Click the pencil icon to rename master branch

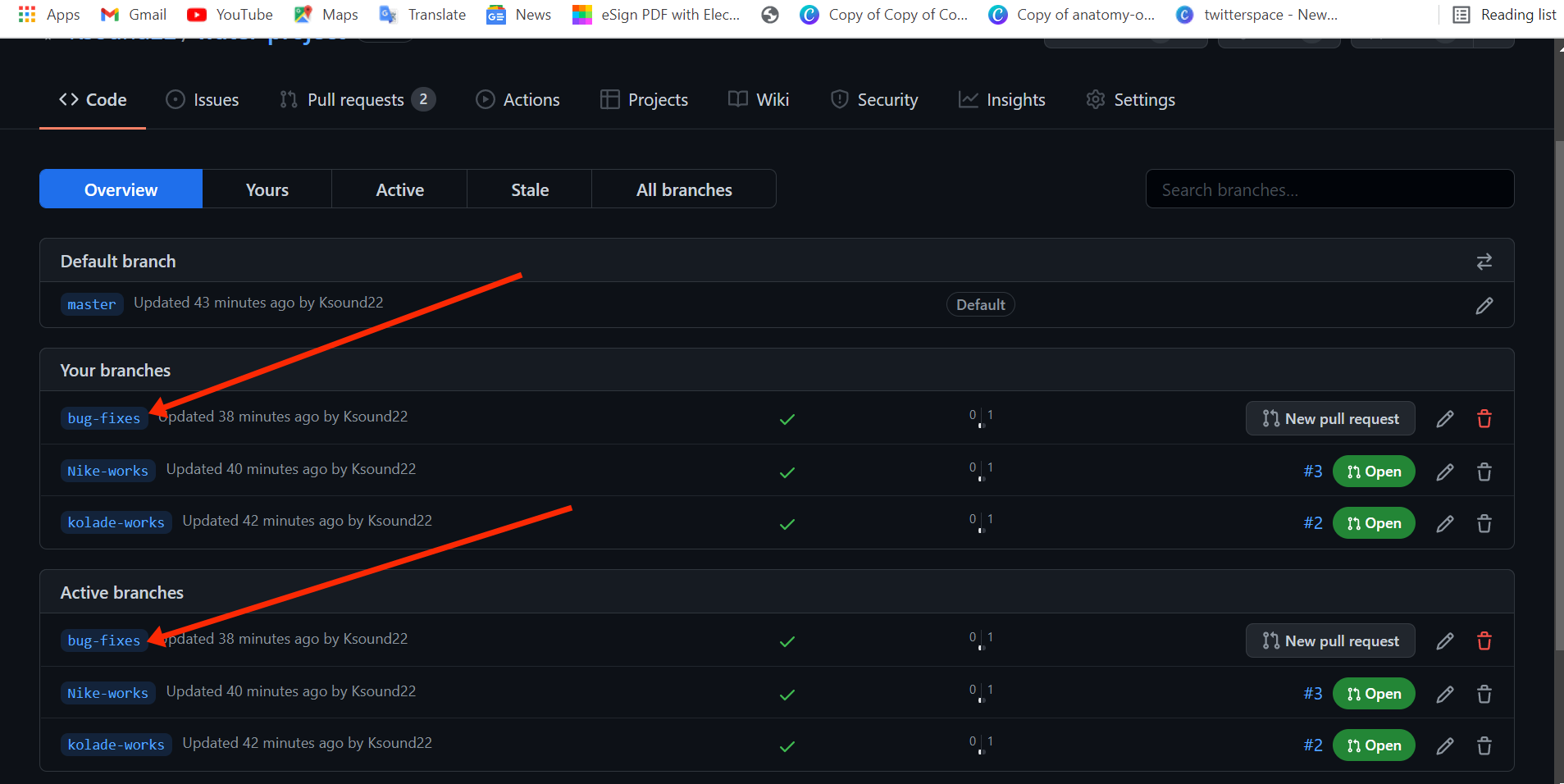1484,306
